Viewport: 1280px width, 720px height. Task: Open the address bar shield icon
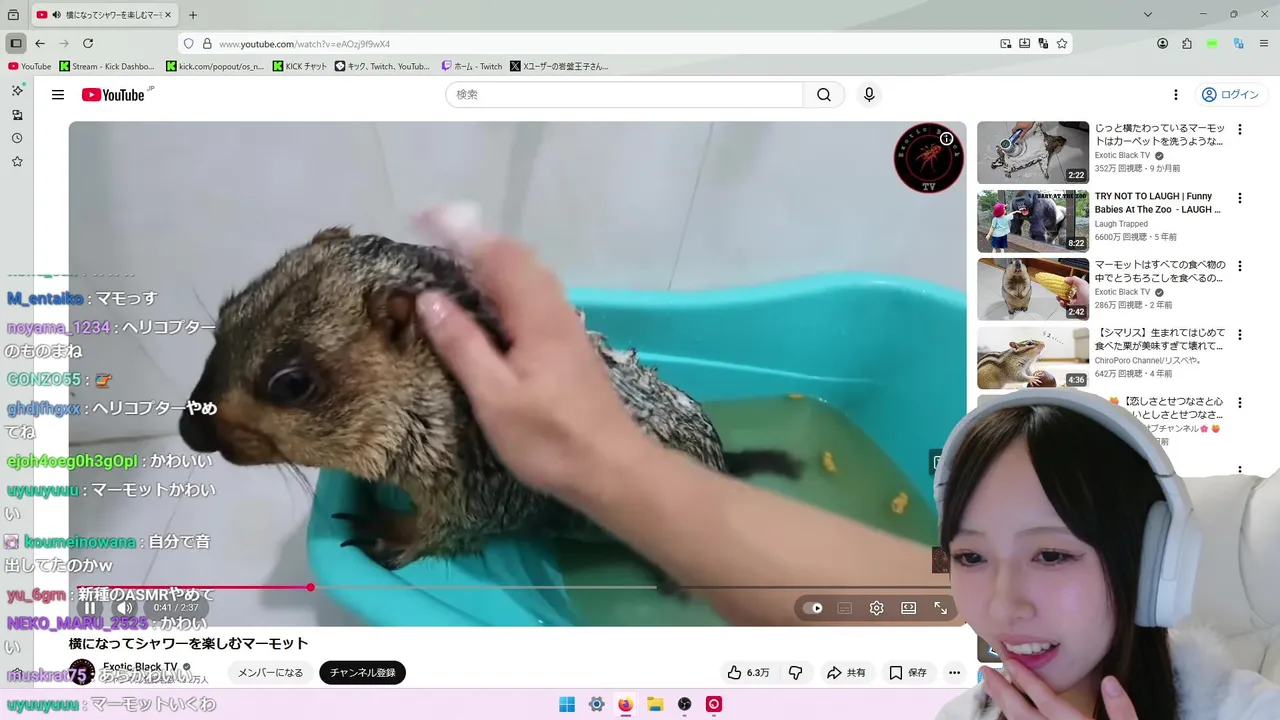[x=188, y=44]
